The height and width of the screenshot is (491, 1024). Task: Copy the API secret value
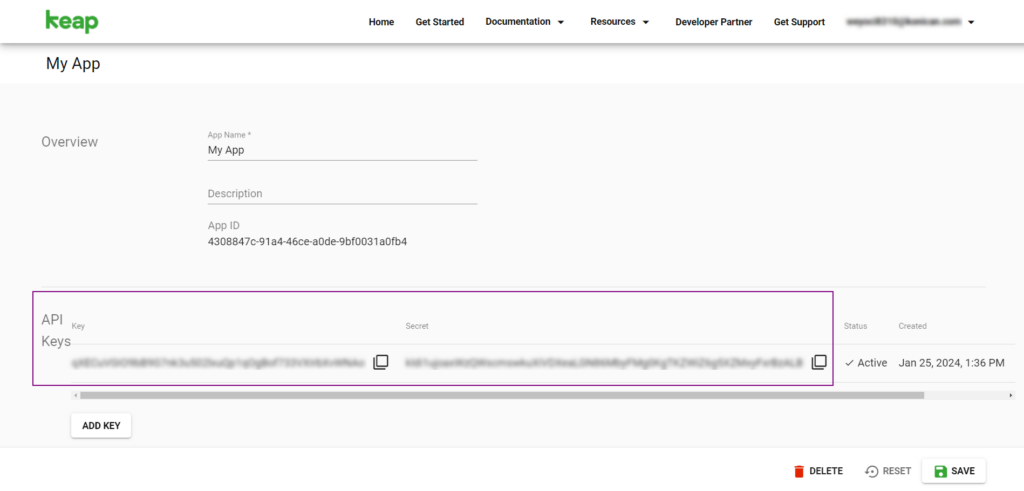point(819,362)
